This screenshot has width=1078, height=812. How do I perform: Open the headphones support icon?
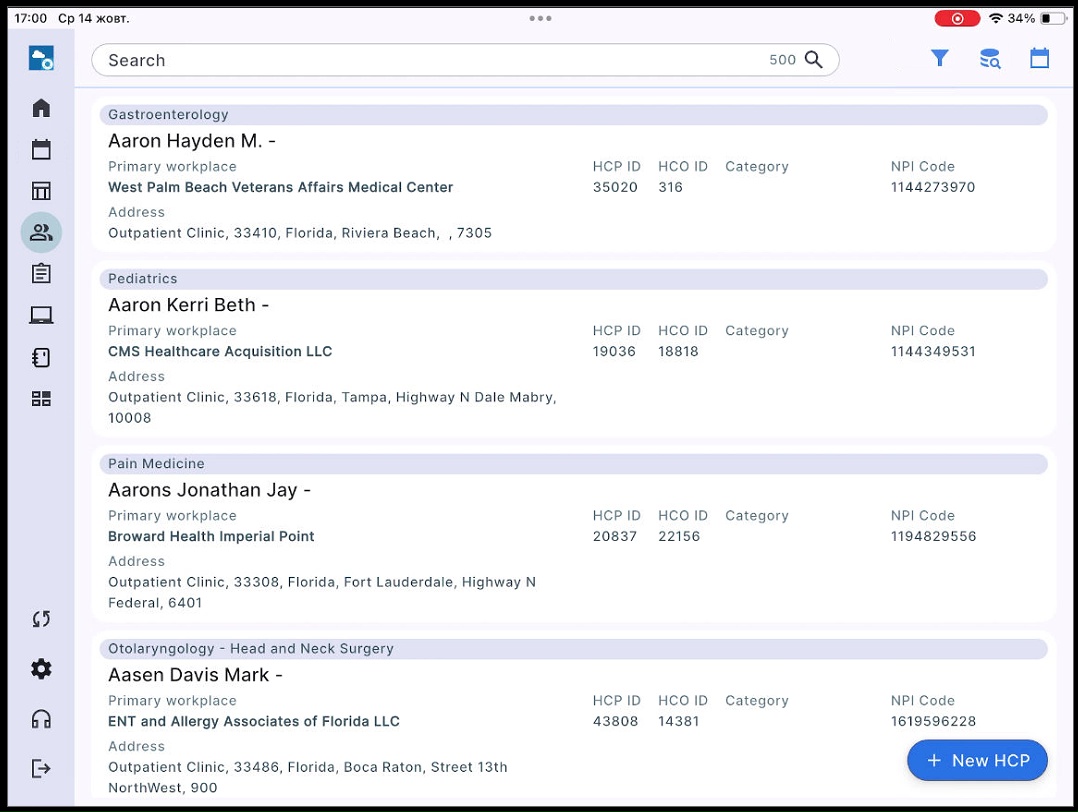[x=41, y=719]
